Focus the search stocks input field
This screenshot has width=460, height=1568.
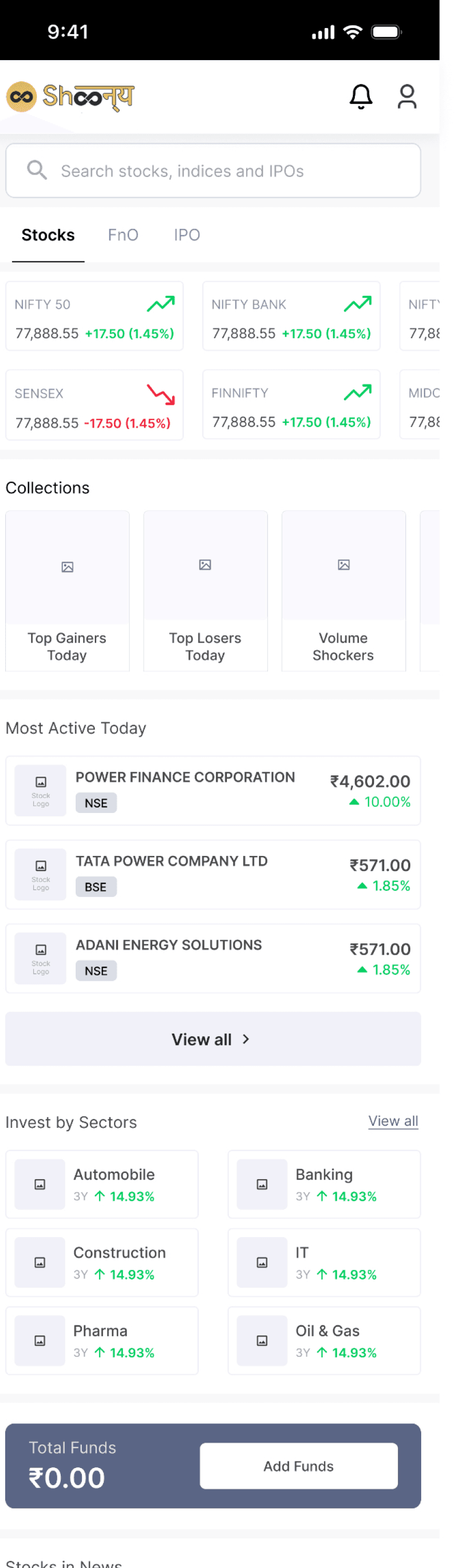click(225, 171)
